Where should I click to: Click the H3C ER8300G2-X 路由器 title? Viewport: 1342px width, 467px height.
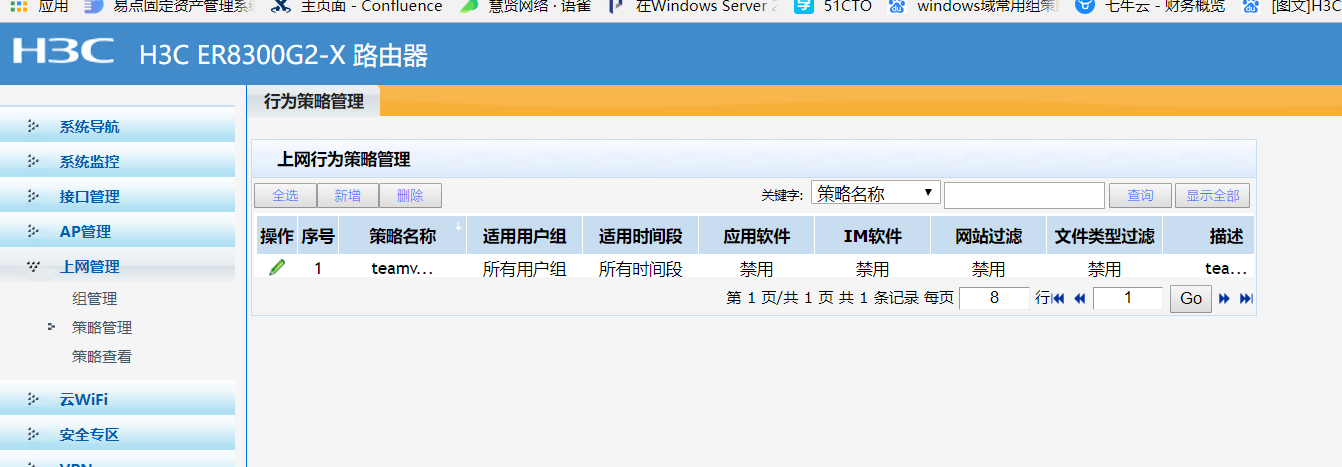[x=283, y=56]
